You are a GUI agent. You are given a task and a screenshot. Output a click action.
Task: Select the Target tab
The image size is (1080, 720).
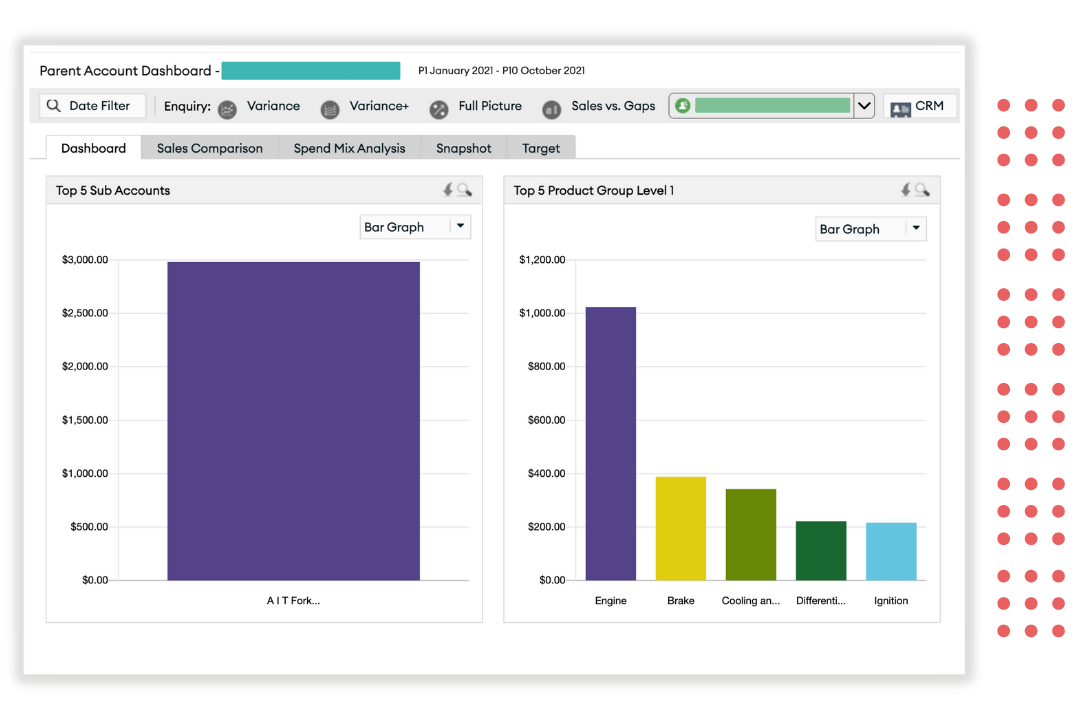pos(541,148)
